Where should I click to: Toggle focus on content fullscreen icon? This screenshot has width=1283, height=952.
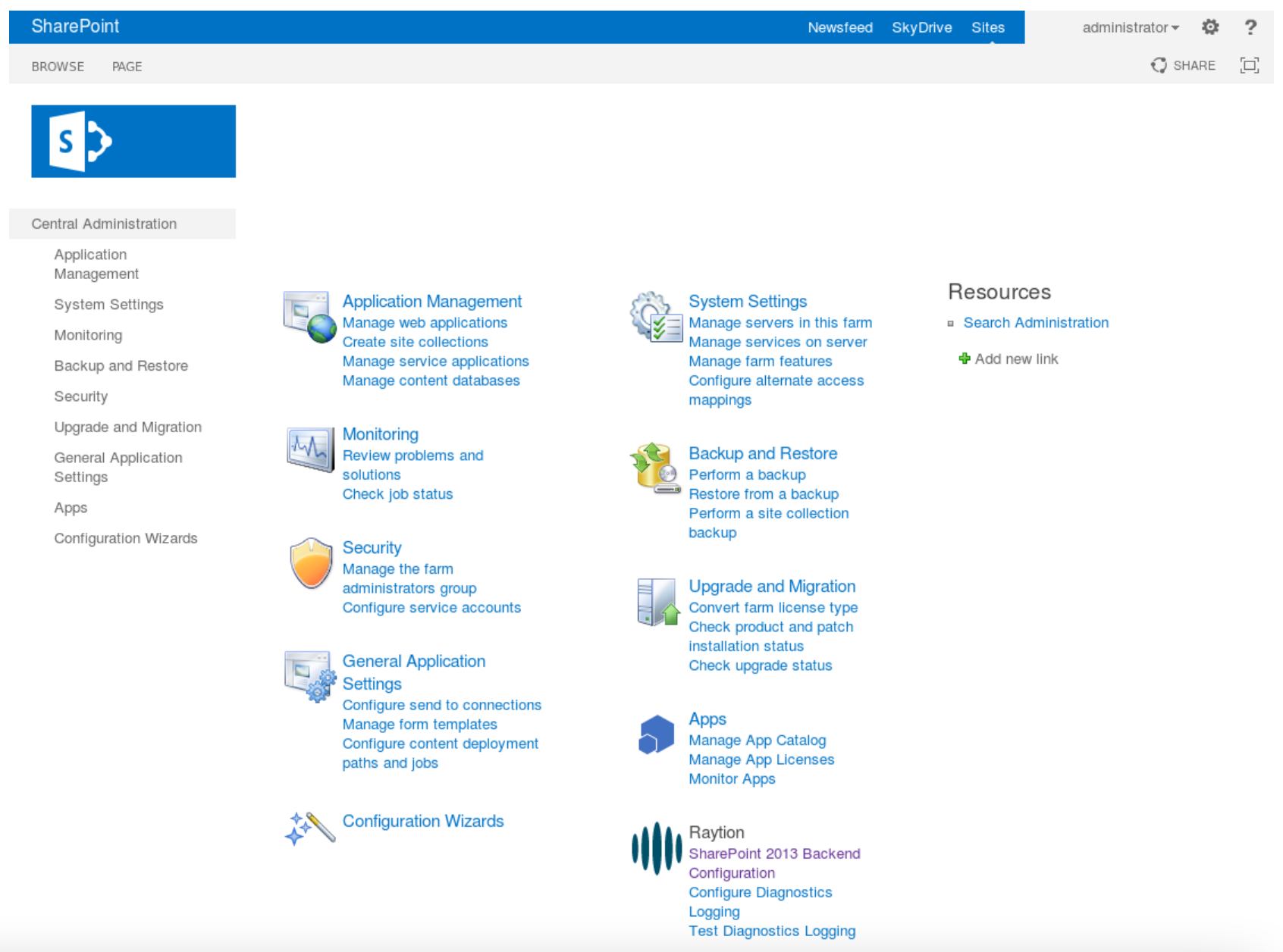coord(1249,65)
